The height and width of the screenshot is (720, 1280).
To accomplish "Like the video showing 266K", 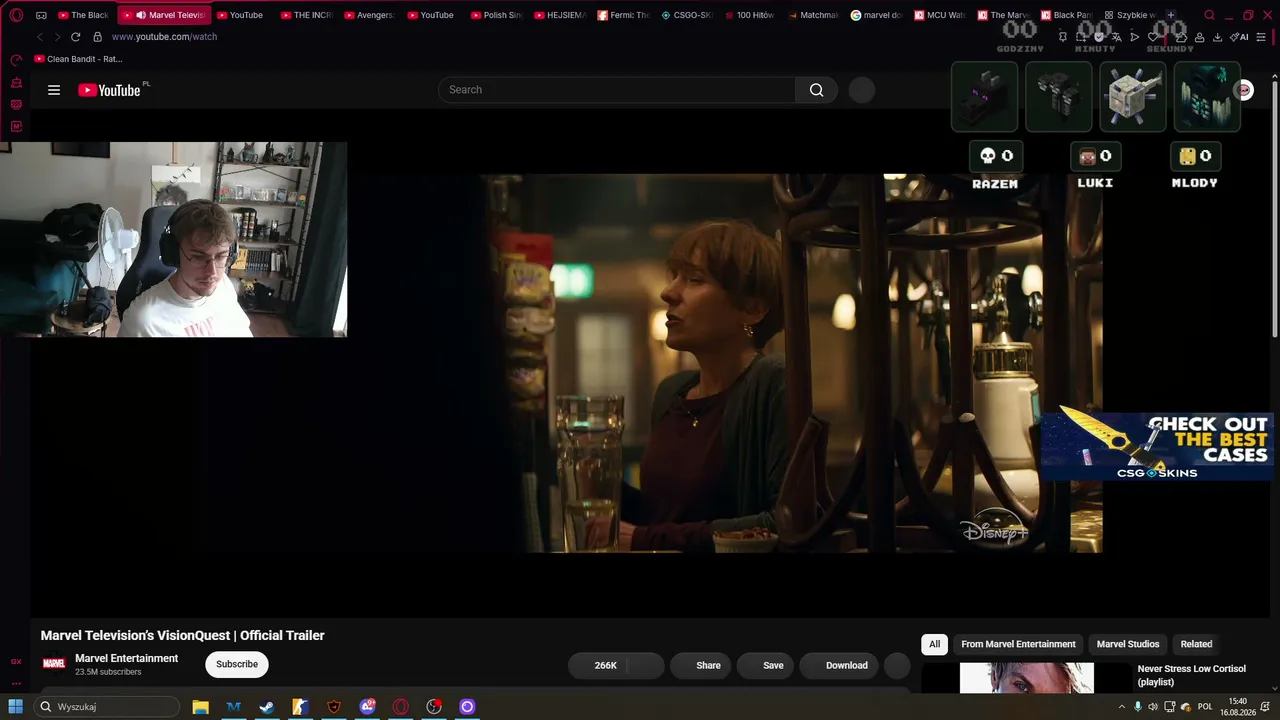I will click(x=598, y=665).
